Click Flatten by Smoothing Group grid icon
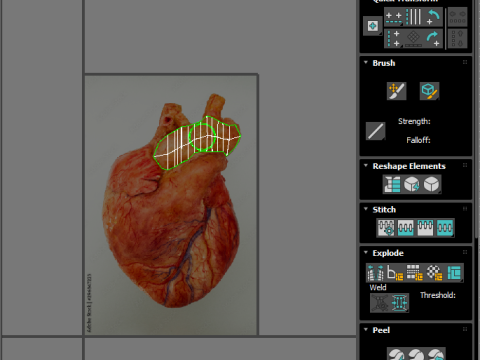Image resolution: width=480 pixels, height=360 pixels. (x=415, y=273)
